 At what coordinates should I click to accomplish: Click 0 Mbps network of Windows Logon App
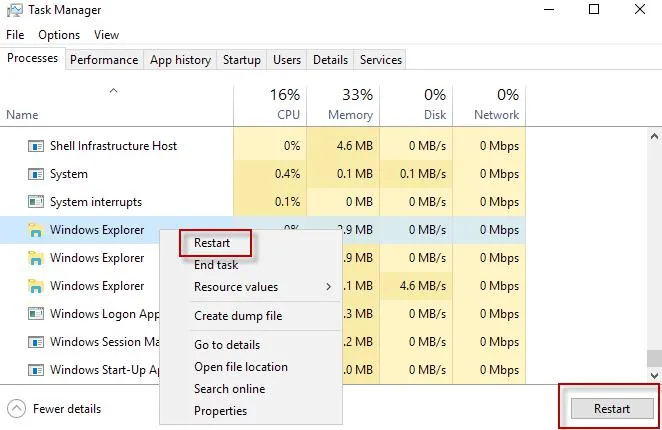[499, 314]
